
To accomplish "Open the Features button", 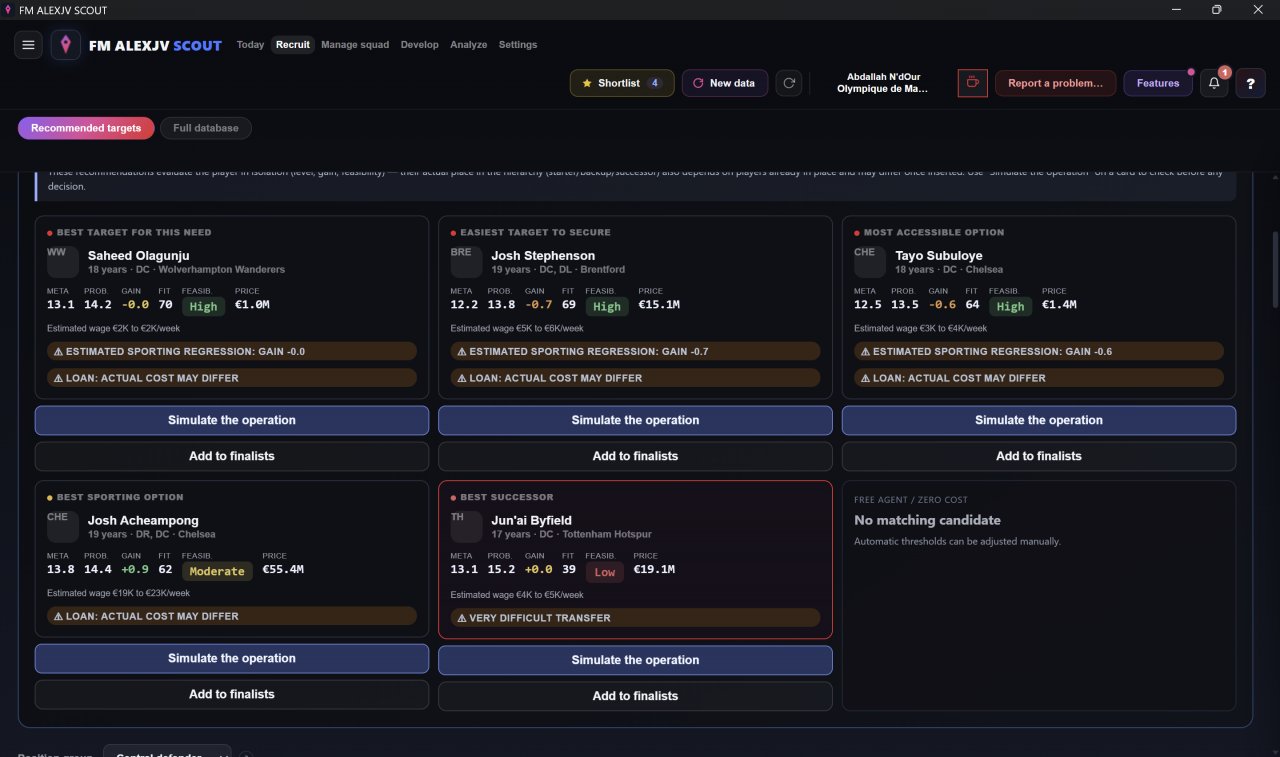I will click(x=1158, y=83).
